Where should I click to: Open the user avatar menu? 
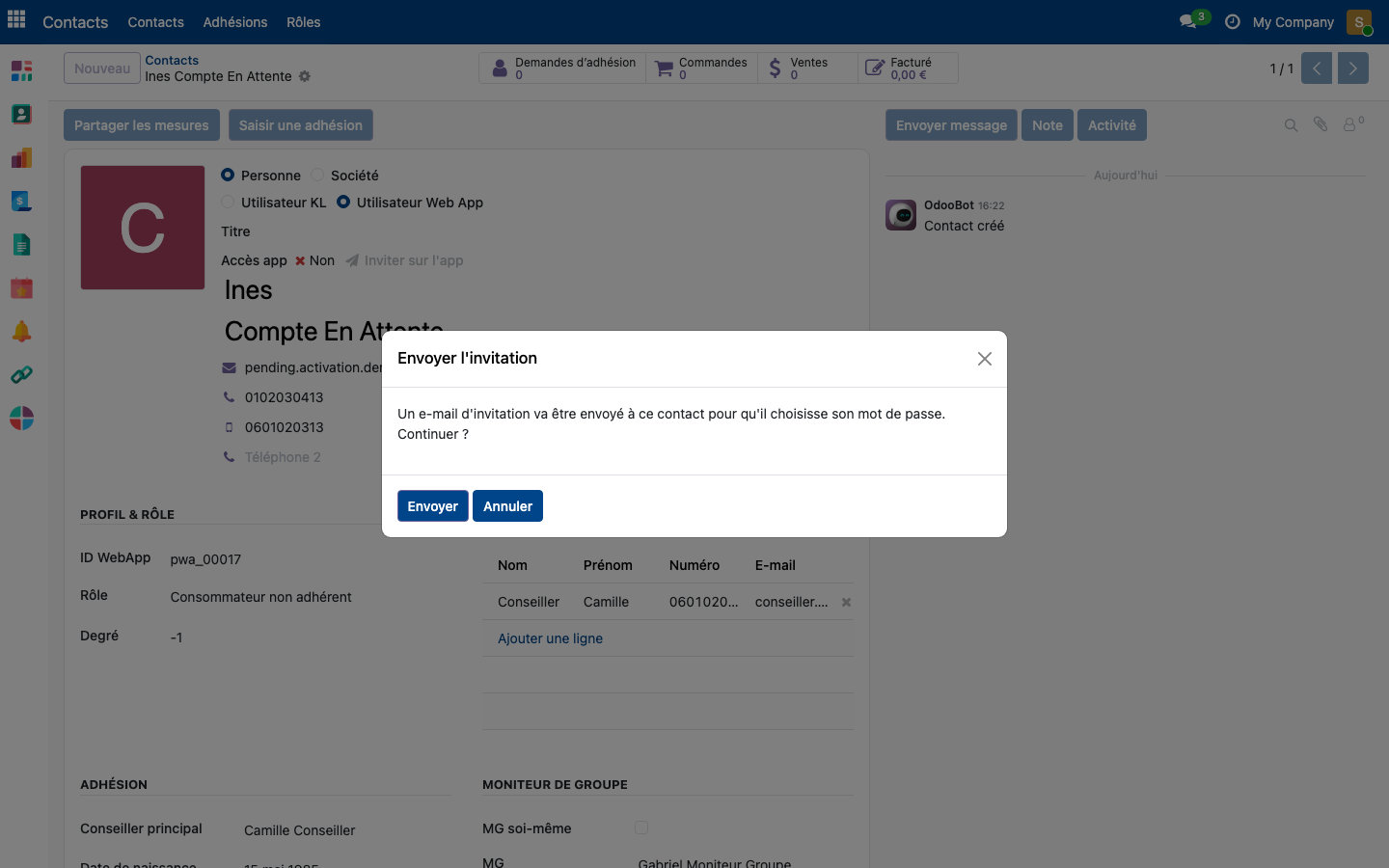(1359, 21)
